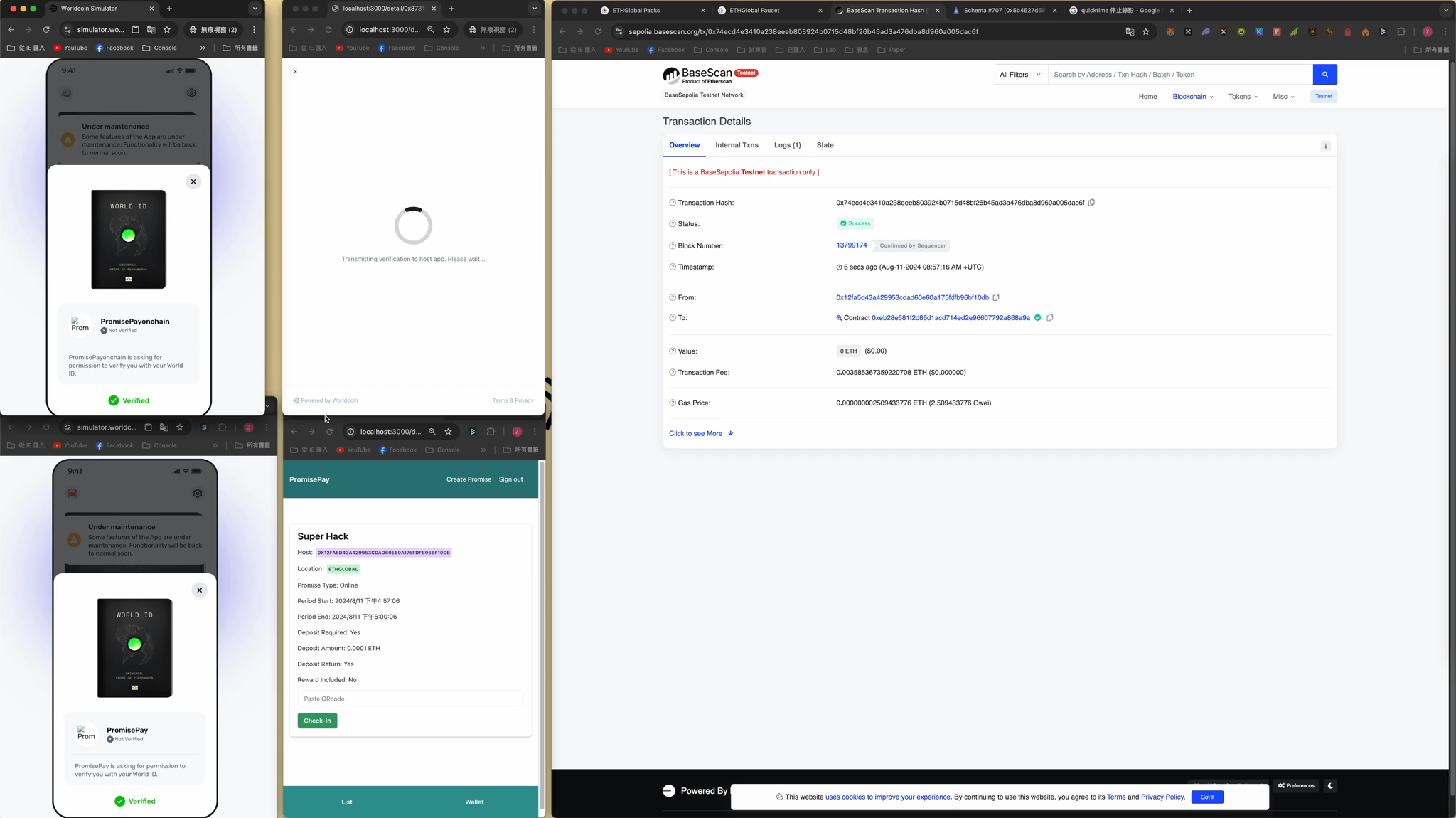Close the PromisePayonchain verification modal
Screen dimensions: 1456x818
193,181
